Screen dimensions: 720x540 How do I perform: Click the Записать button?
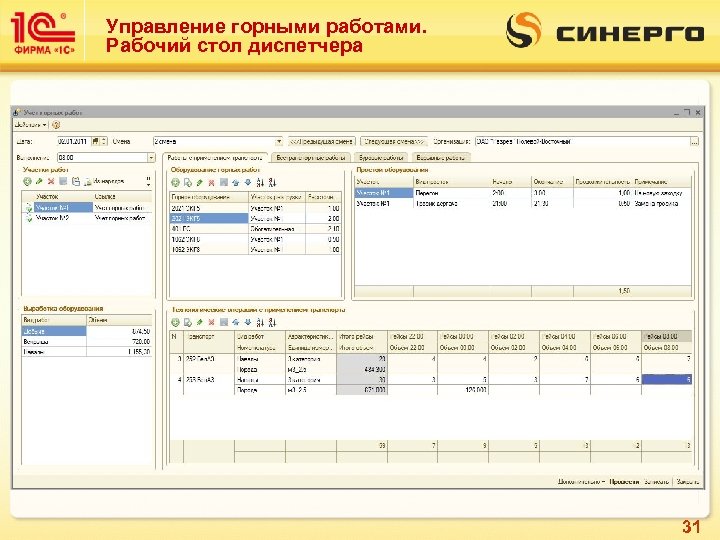click(x=656, y=481)
